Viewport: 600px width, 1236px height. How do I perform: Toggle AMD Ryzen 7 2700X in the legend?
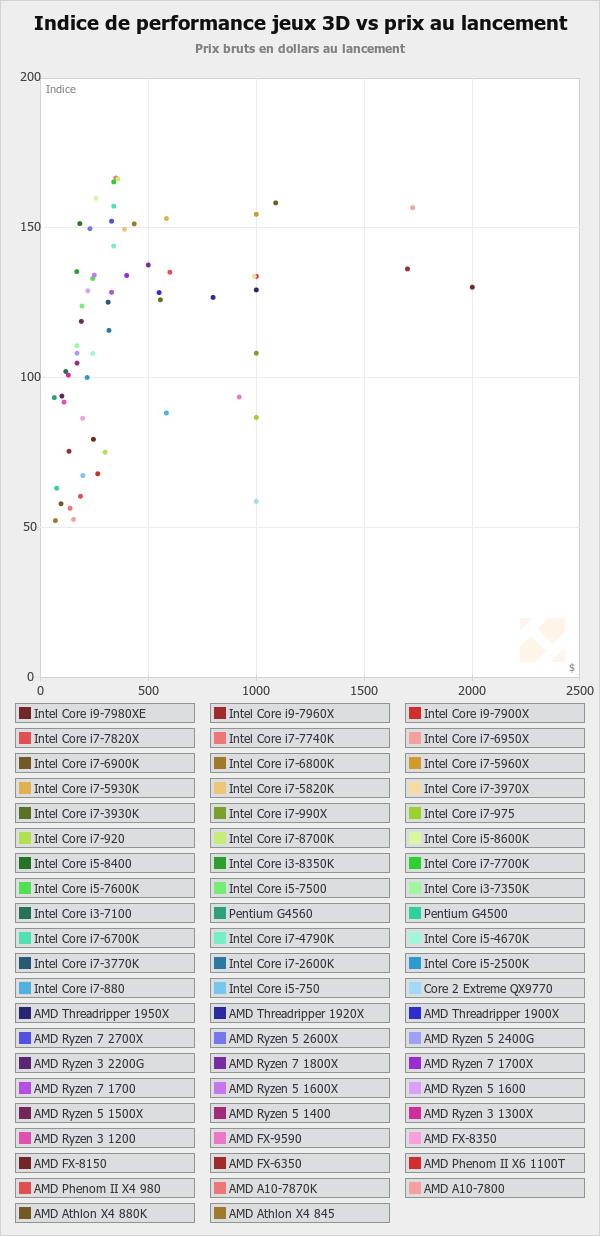coord(105,1038)
